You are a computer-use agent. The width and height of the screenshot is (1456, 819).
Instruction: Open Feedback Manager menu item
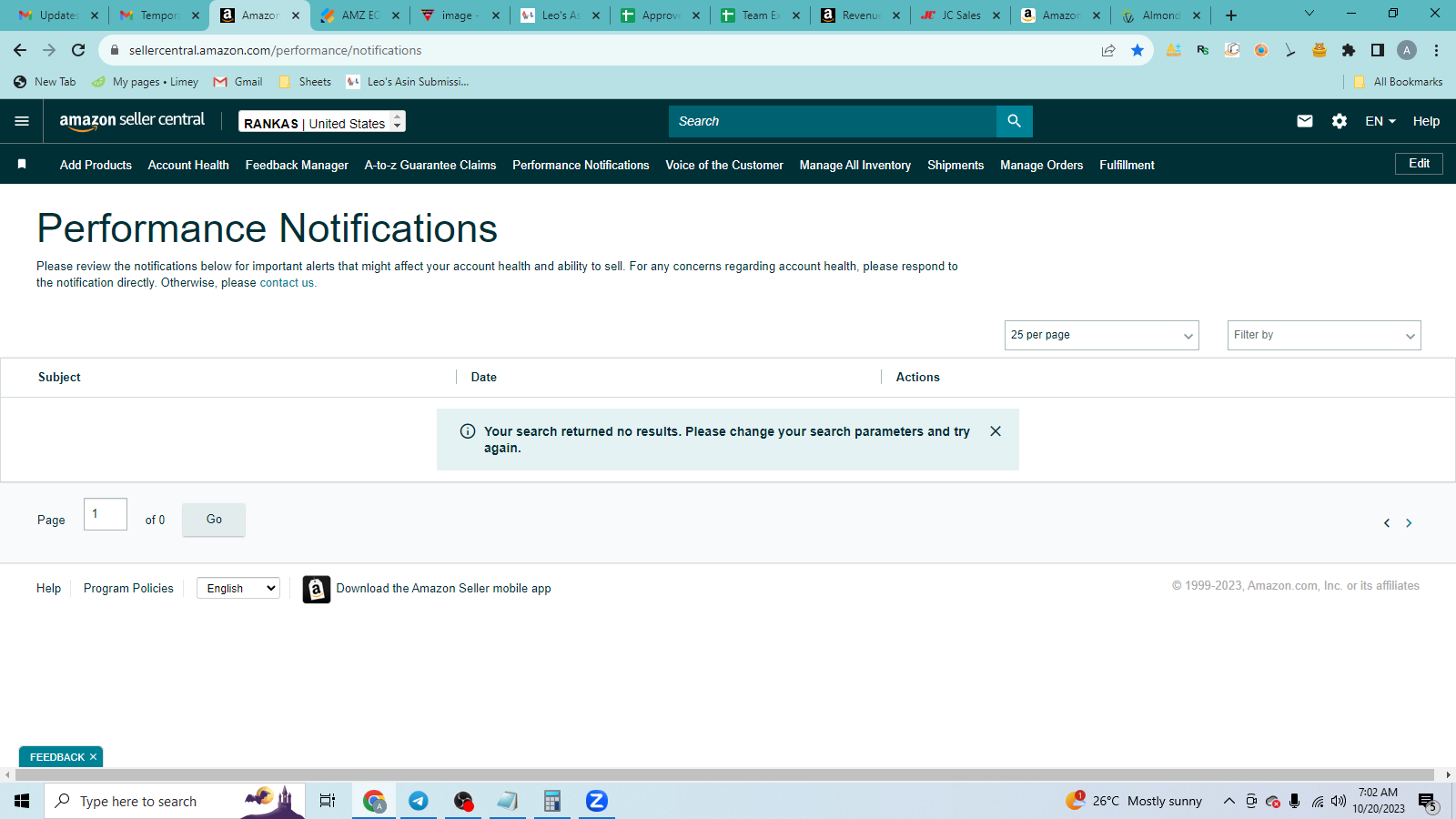[297, 165]
